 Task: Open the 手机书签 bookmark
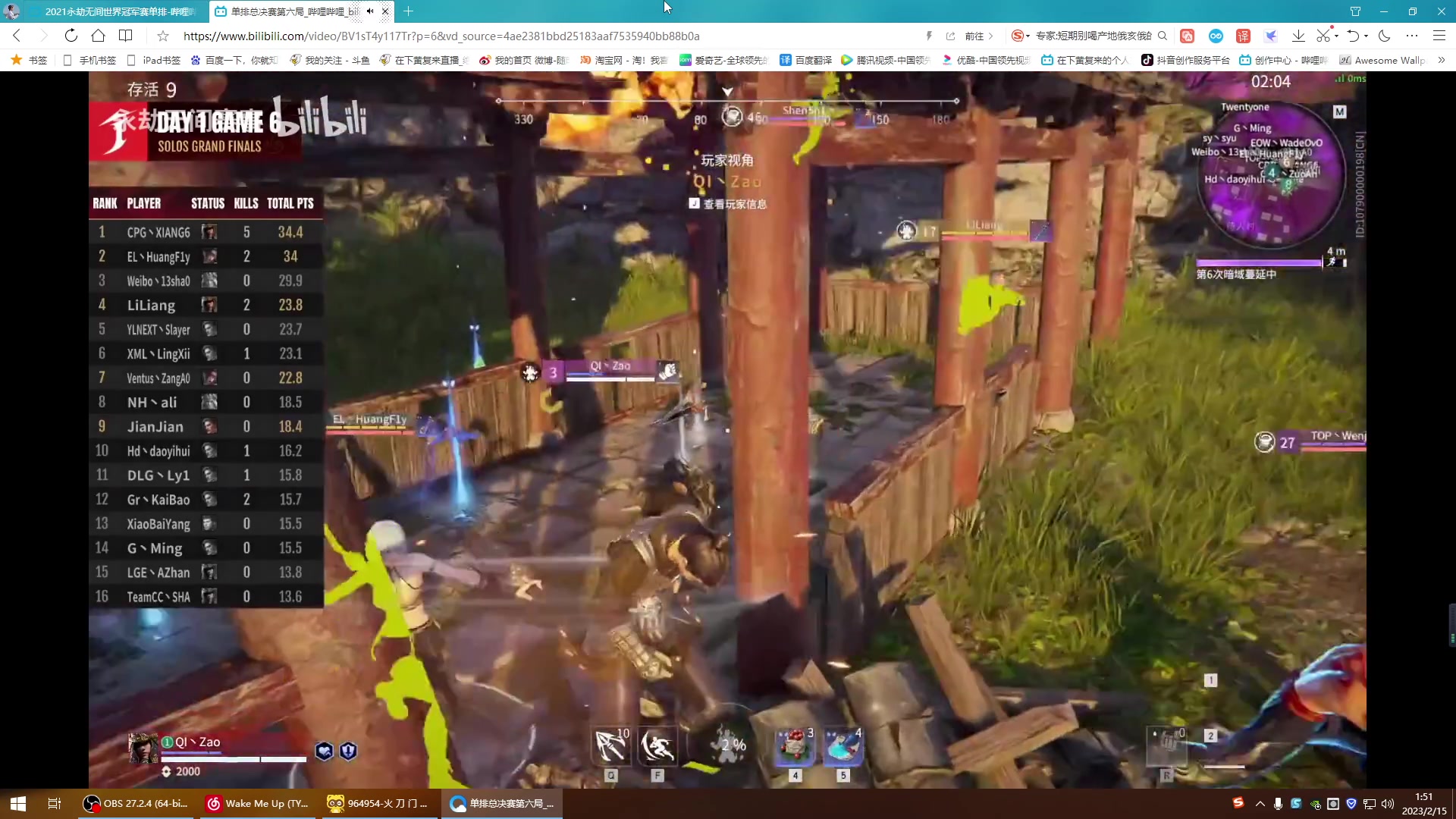click(x=89, y=60)
